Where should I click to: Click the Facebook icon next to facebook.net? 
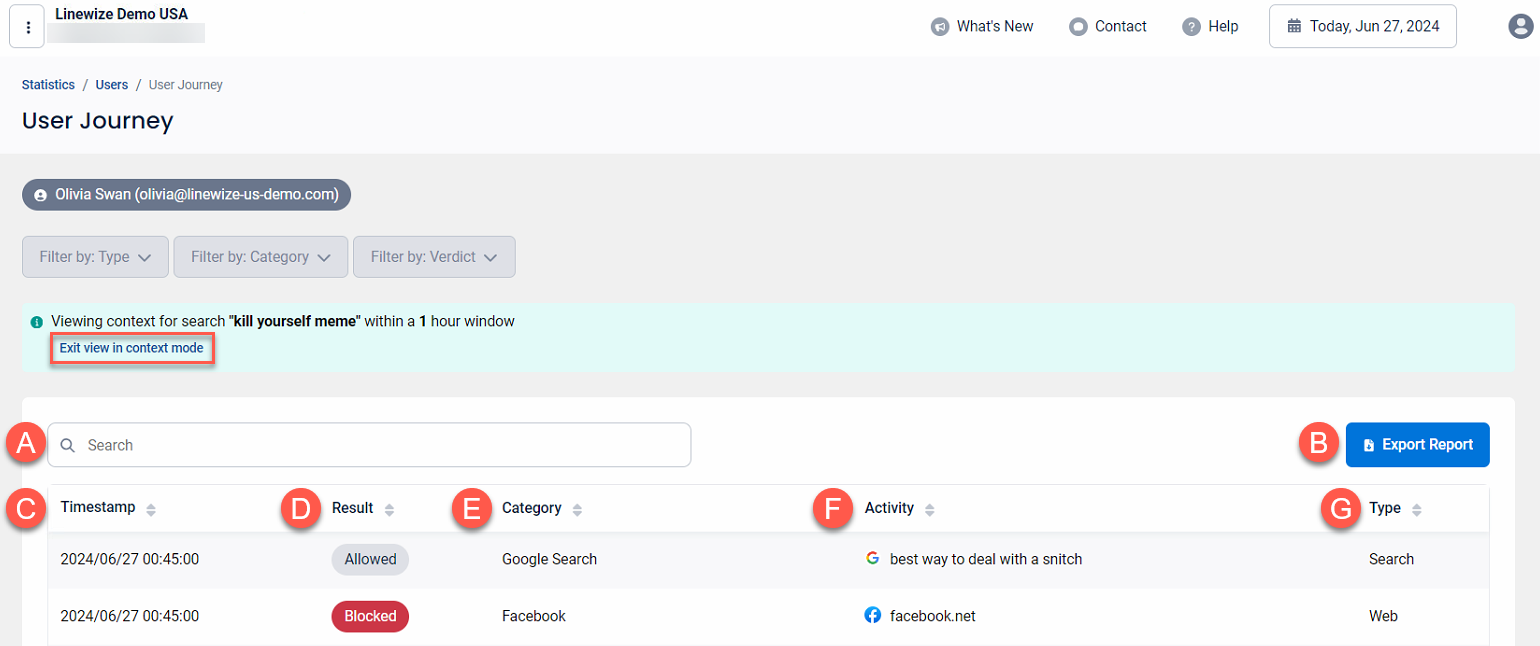(x=871, y=615)
